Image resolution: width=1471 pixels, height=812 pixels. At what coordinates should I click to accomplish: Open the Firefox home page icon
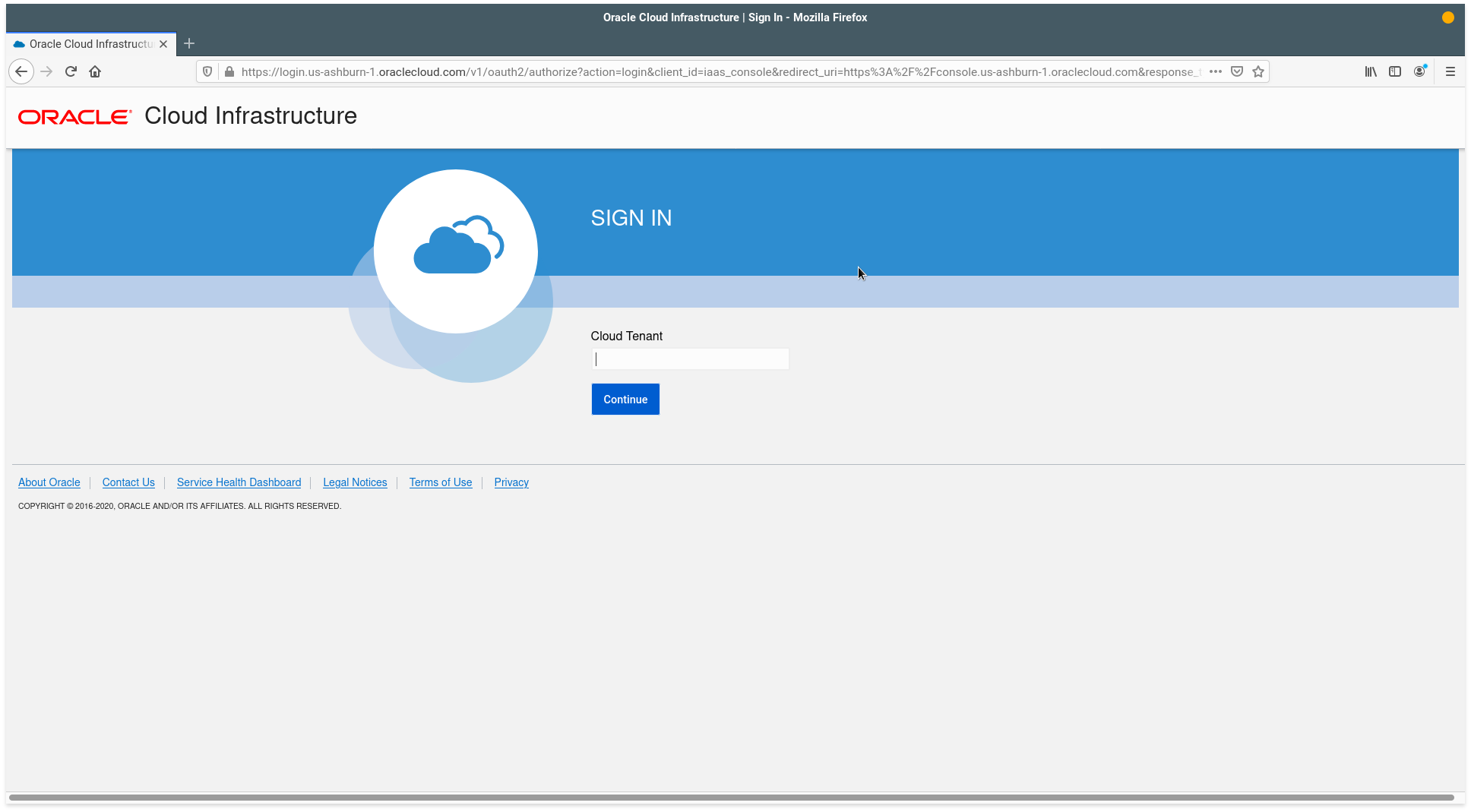(x=95, y=71)
